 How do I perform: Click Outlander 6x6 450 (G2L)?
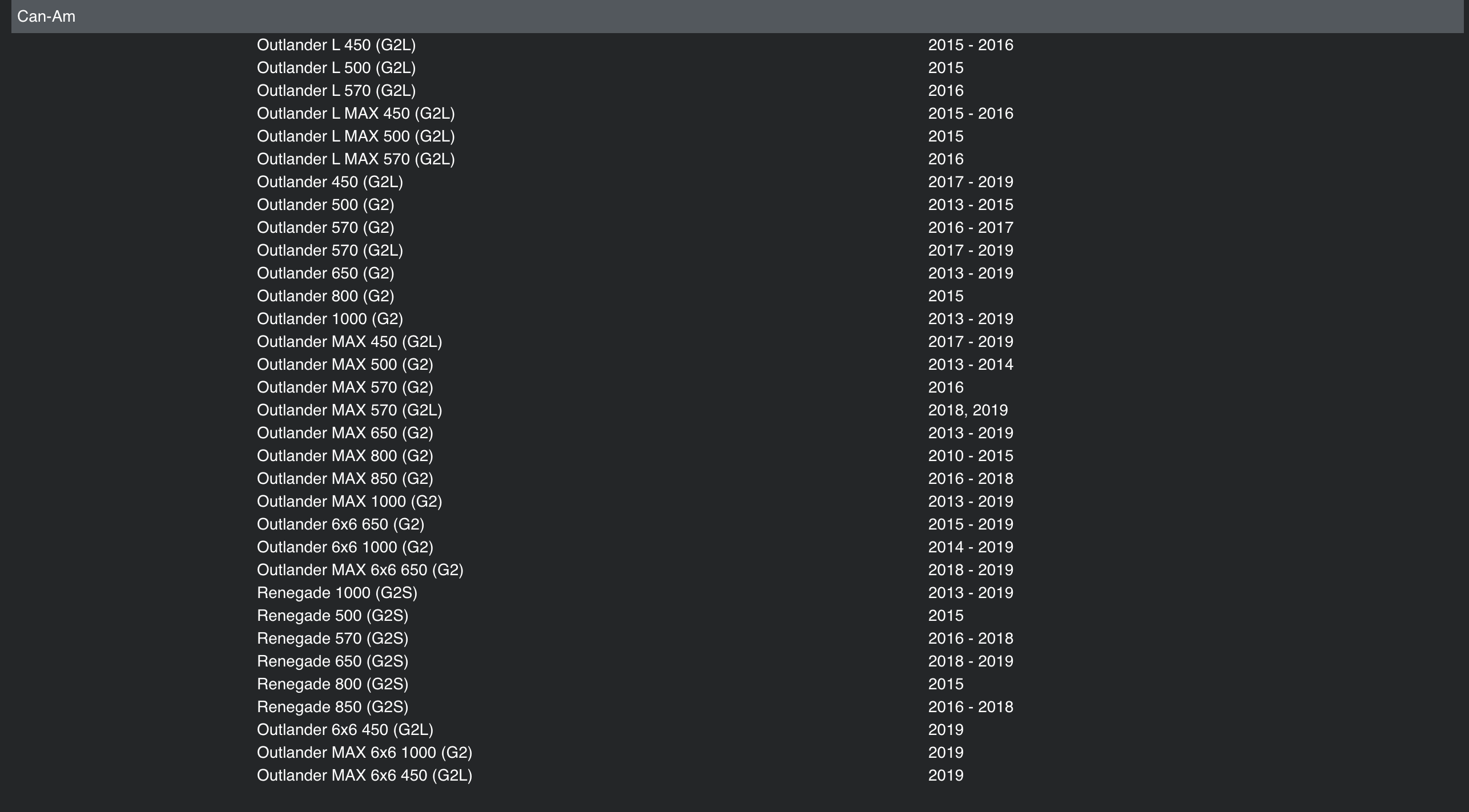pos(345,730)
